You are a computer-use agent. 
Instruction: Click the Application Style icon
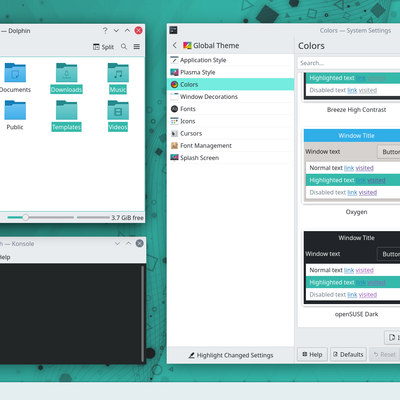pos(174,60)
